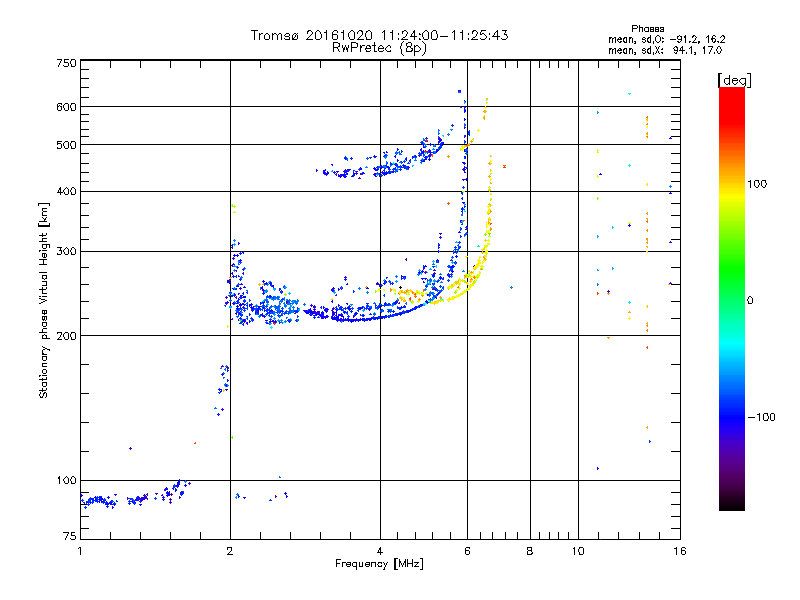Click the y-axis tick label '400'
Screen dimensions: 800x600
click(x=66, y=192)
